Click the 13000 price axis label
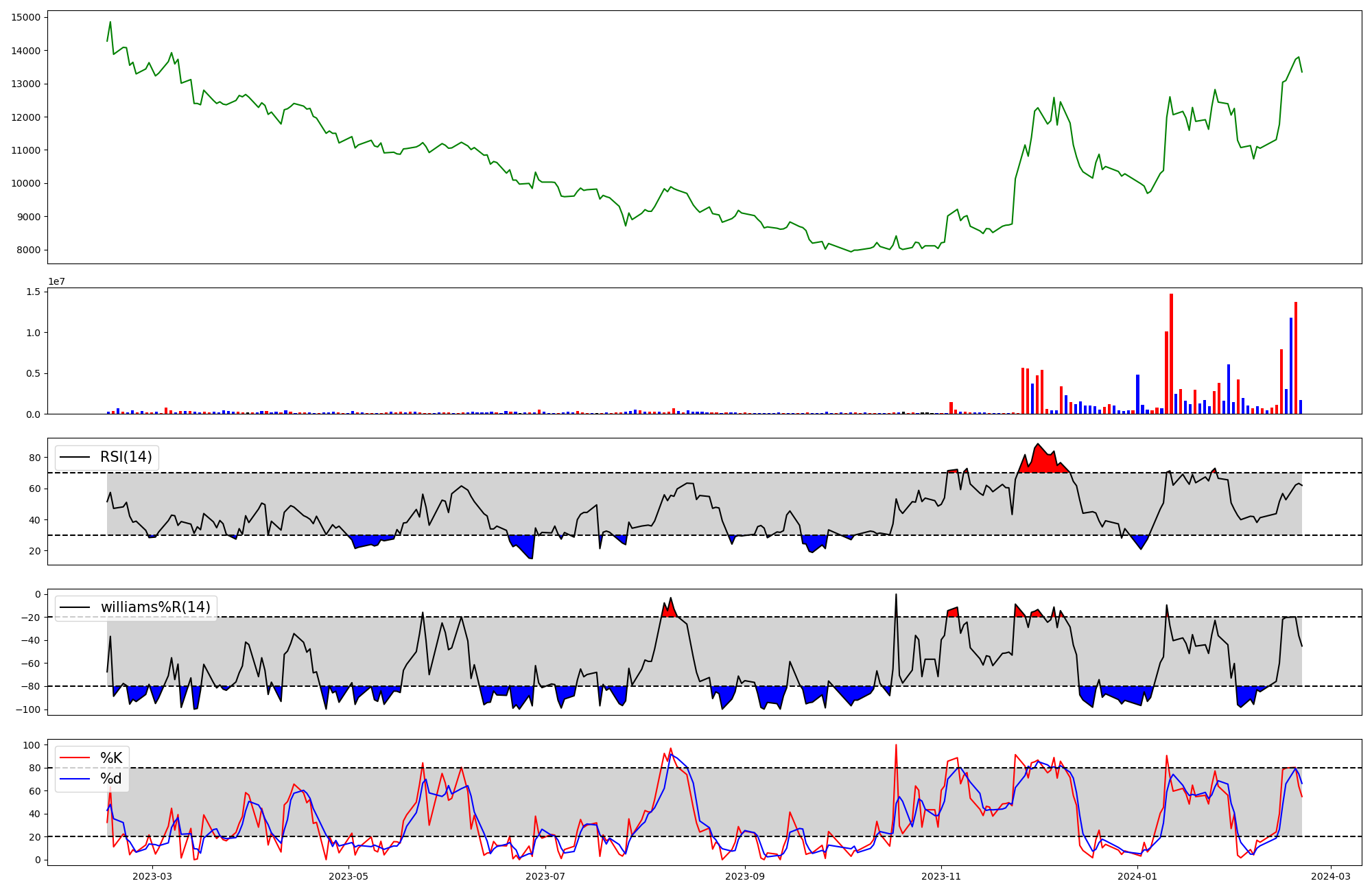The image size is (1372, 892). (26, 84)
